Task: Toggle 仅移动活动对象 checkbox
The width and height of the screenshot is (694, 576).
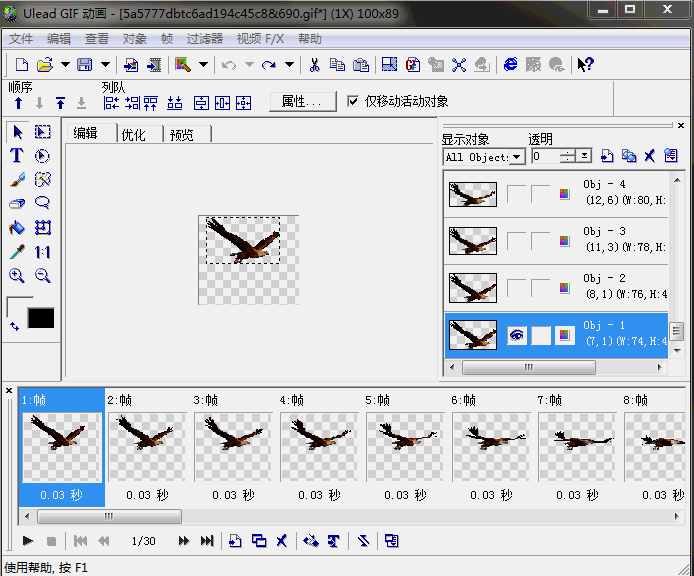Action: click(x=353, y=101)
